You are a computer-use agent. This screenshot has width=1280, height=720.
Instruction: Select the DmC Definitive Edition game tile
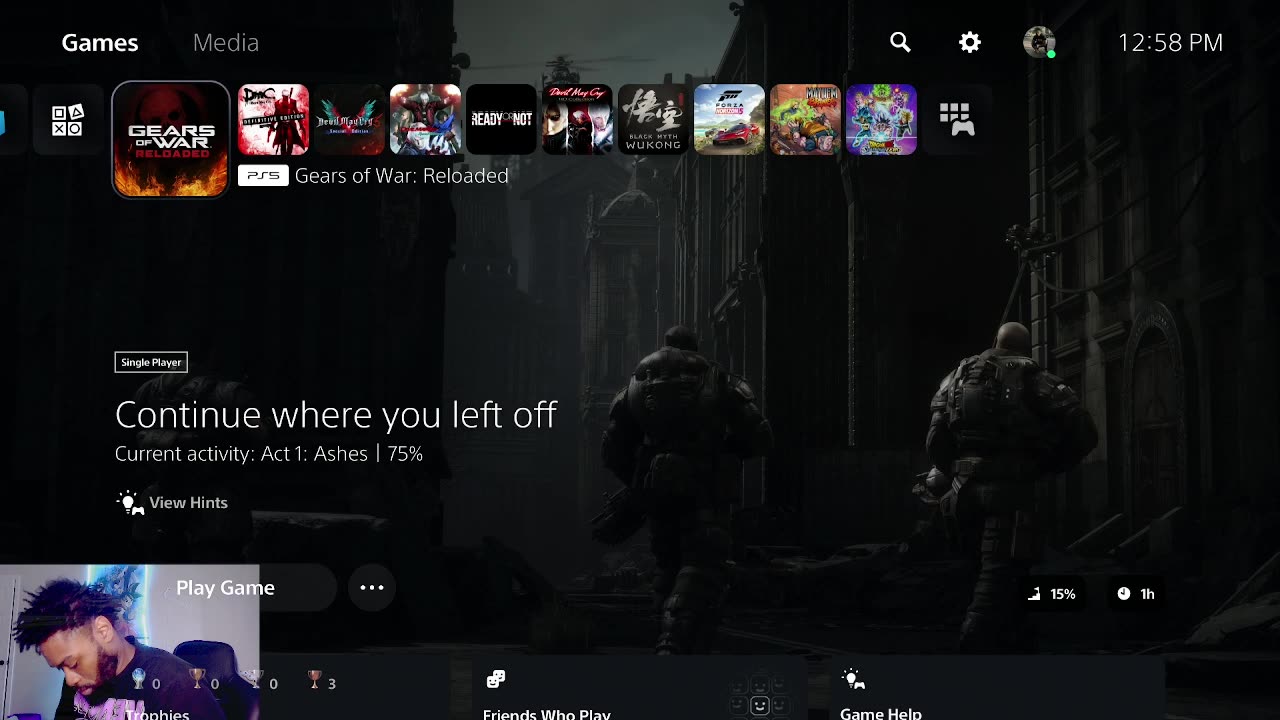pyautogui.click(x=274, y=120)
